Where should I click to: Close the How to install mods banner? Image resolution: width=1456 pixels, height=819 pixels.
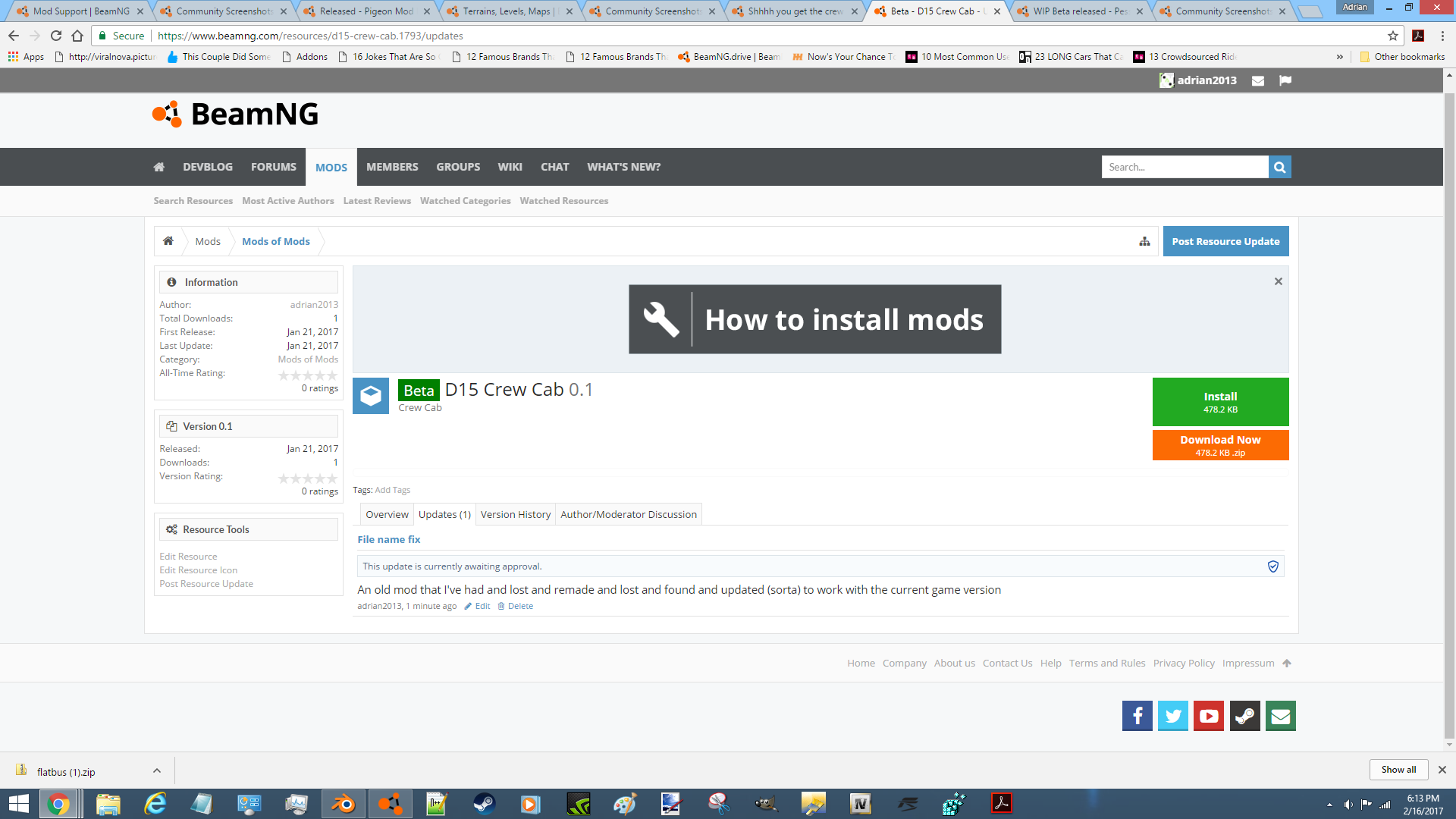[x=1279, y=281]
